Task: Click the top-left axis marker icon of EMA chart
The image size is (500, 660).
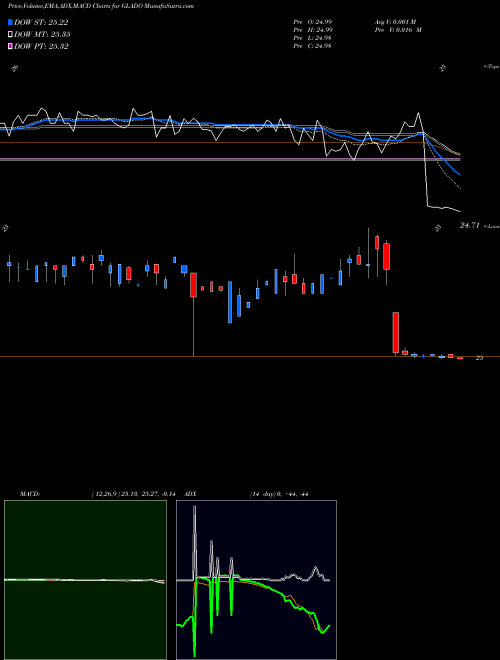Action: pos(14,68)
